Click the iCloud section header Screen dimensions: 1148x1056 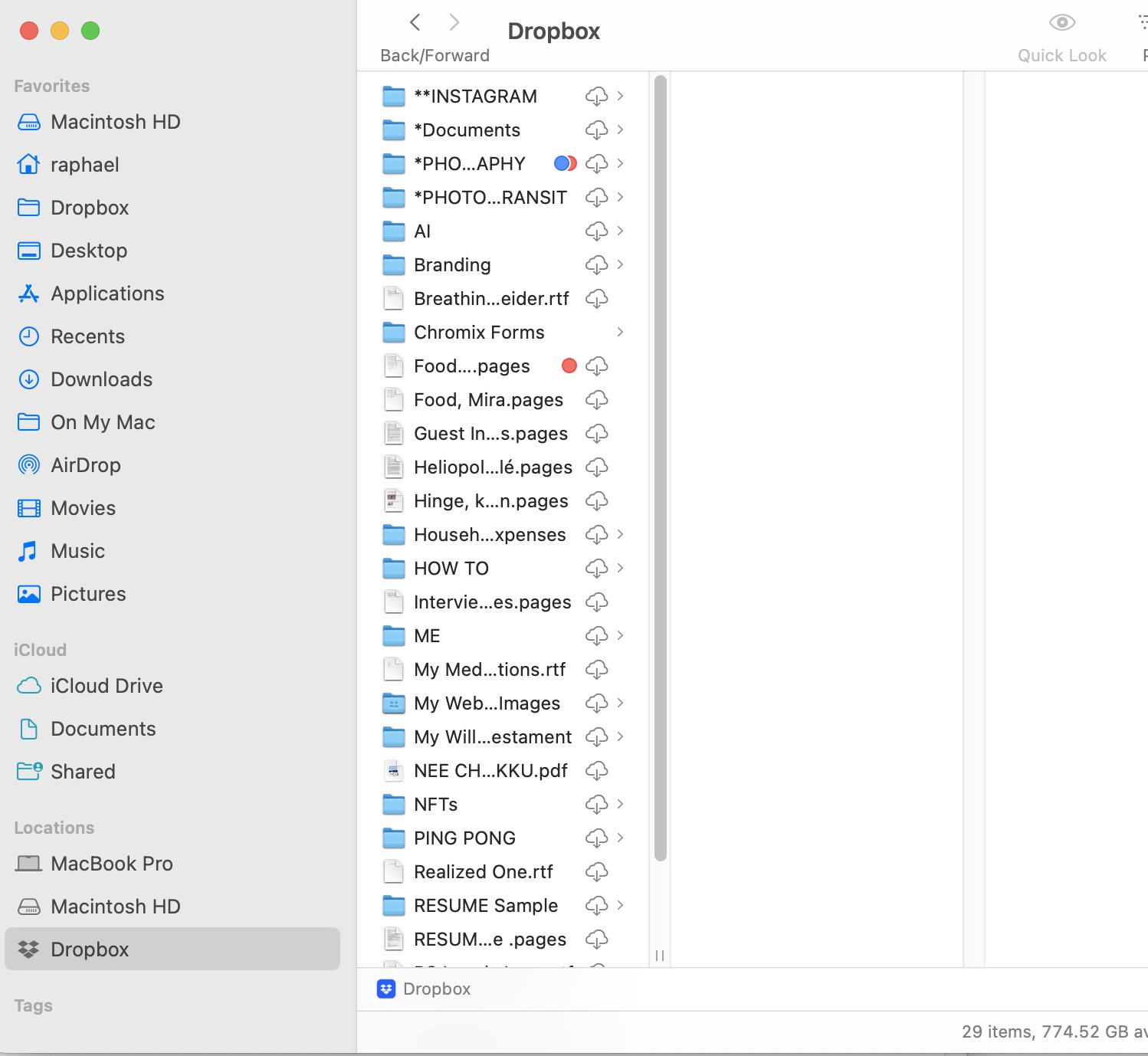[41, 650]
